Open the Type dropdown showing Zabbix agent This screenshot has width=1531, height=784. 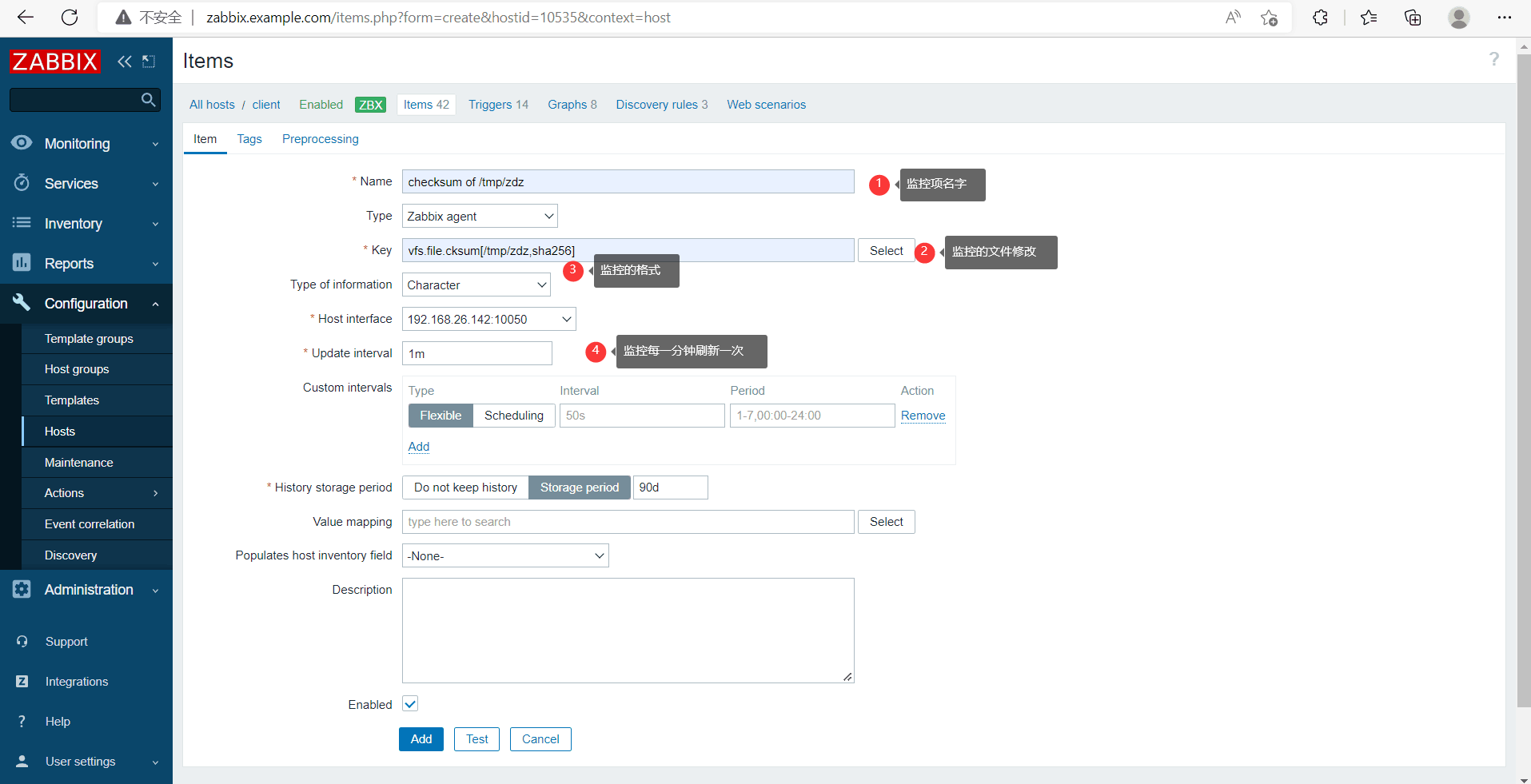(x=479, y=217)
